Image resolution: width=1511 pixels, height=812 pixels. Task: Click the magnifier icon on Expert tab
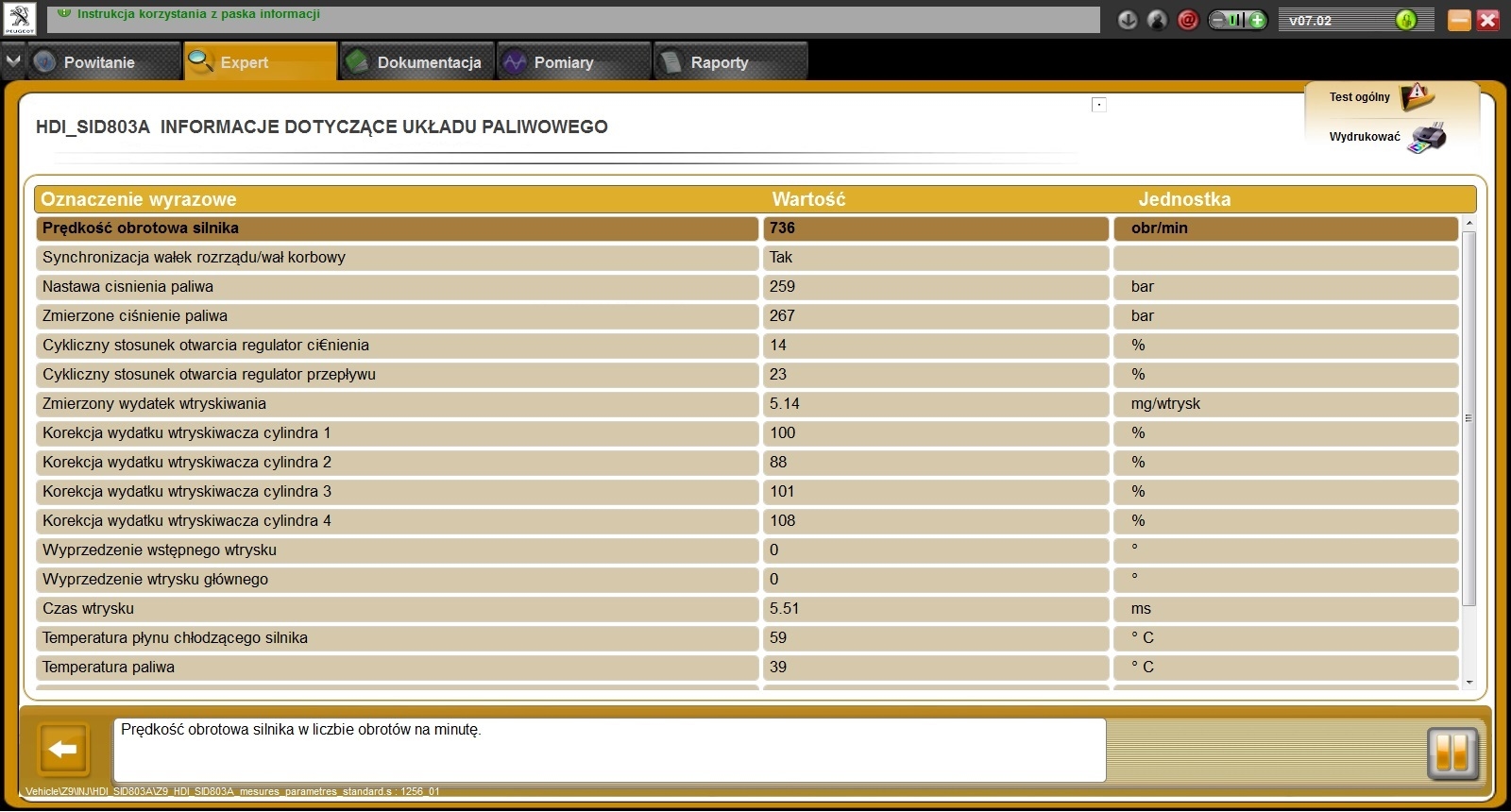click(201, 61)
